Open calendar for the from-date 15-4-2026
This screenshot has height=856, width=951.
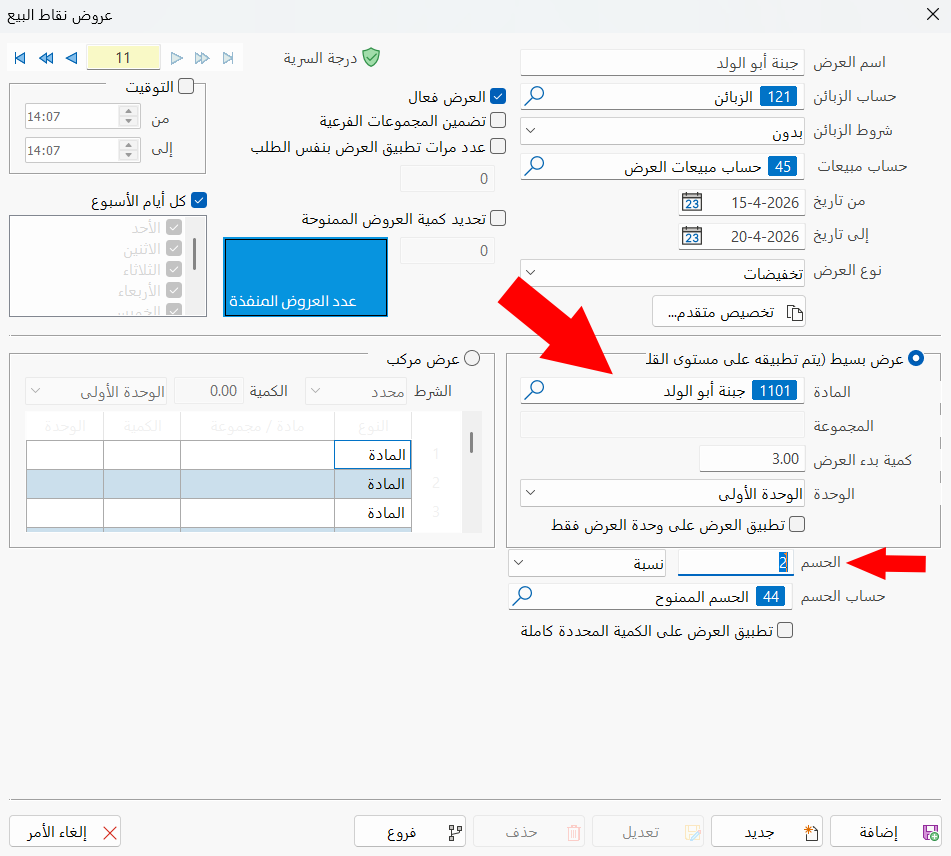click(692, 202)
